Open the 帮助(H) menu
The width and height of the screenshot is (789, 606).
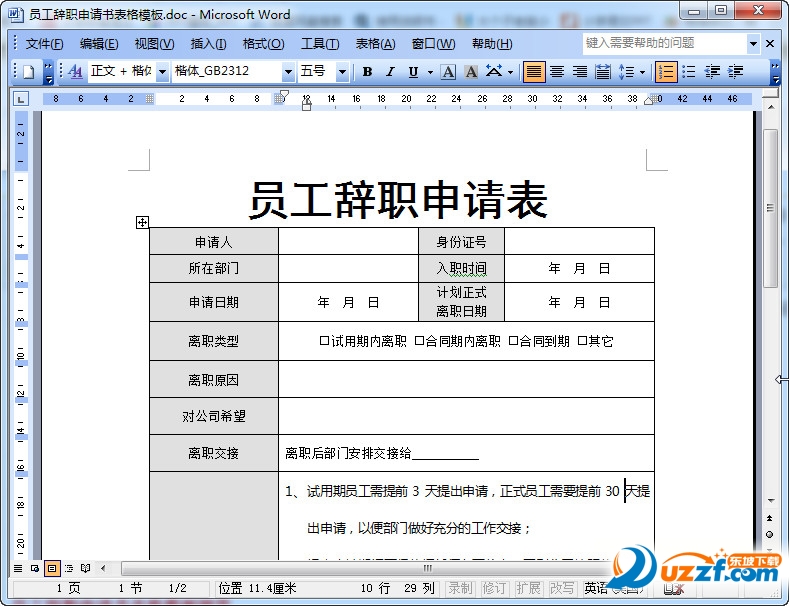pos(492,44)
